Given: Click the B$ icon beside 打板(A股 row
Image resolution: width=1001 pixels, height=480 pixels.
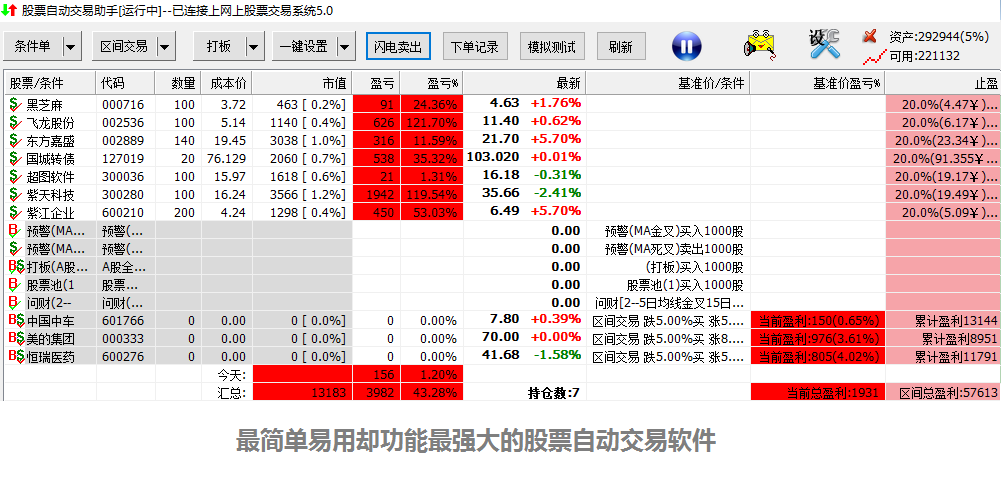Looking at the screenshot, I should tap(17, 266).
